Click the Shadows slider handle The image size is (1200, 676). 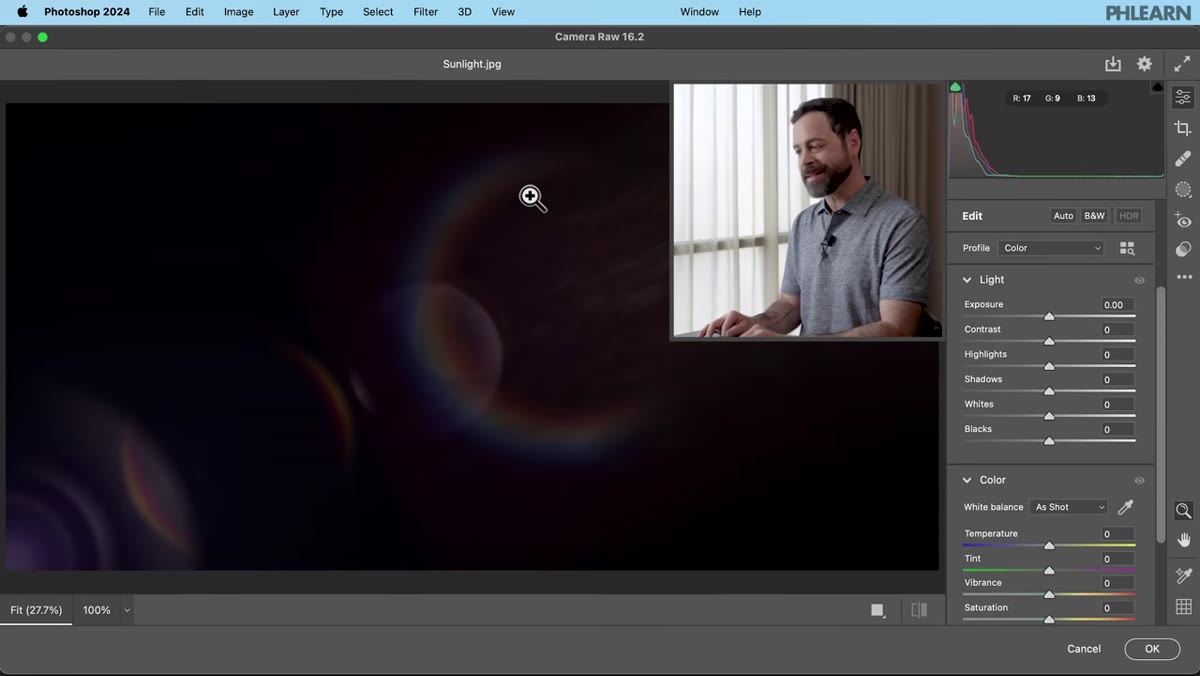tap(1049, 391)
